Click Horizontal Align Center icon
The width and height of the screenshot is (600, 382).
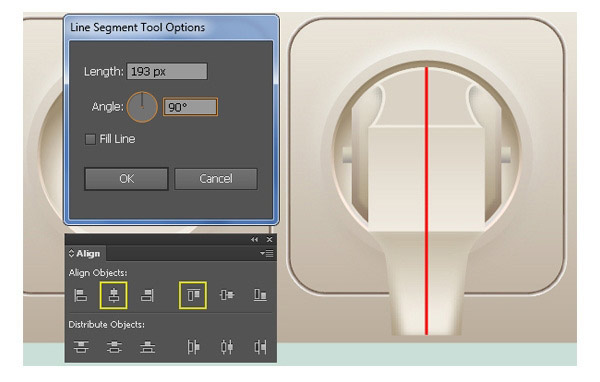click(114, 295)
